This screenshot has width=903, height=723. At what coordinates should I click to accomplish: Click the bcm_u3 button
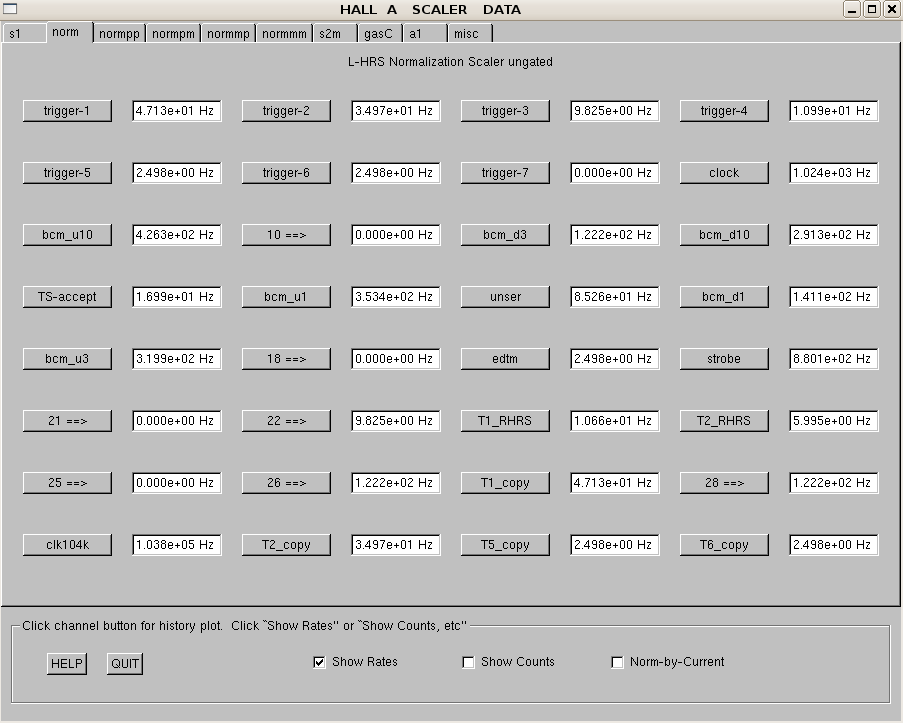(x=67, y=359)
